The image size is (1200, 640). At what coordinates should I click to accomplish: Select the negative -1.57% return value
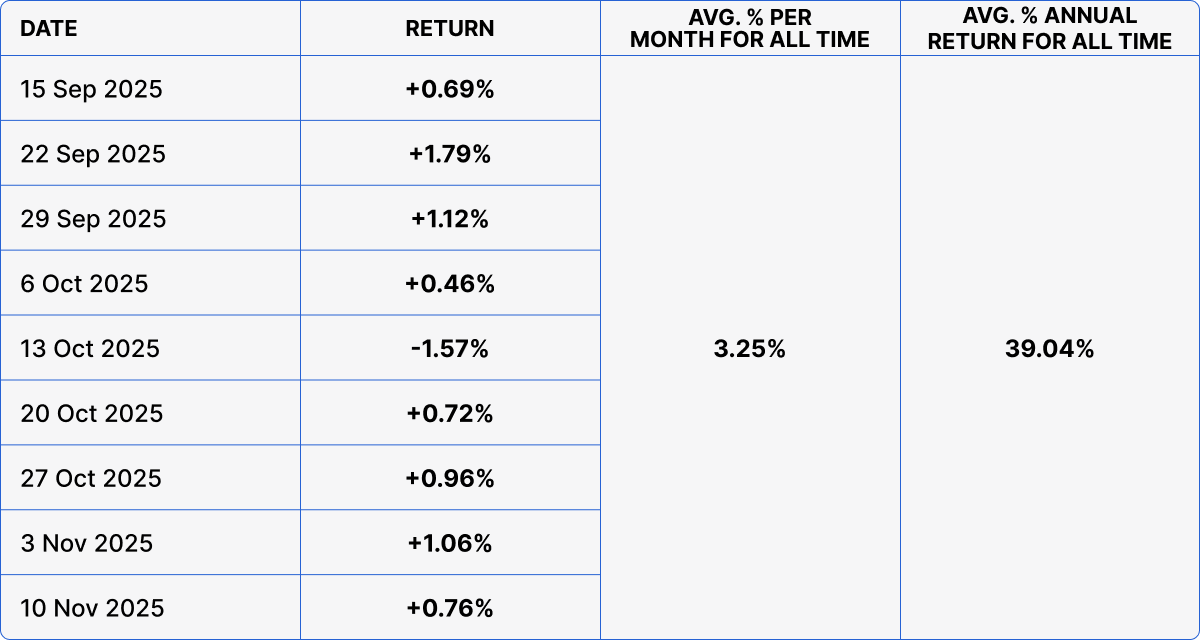450,349
